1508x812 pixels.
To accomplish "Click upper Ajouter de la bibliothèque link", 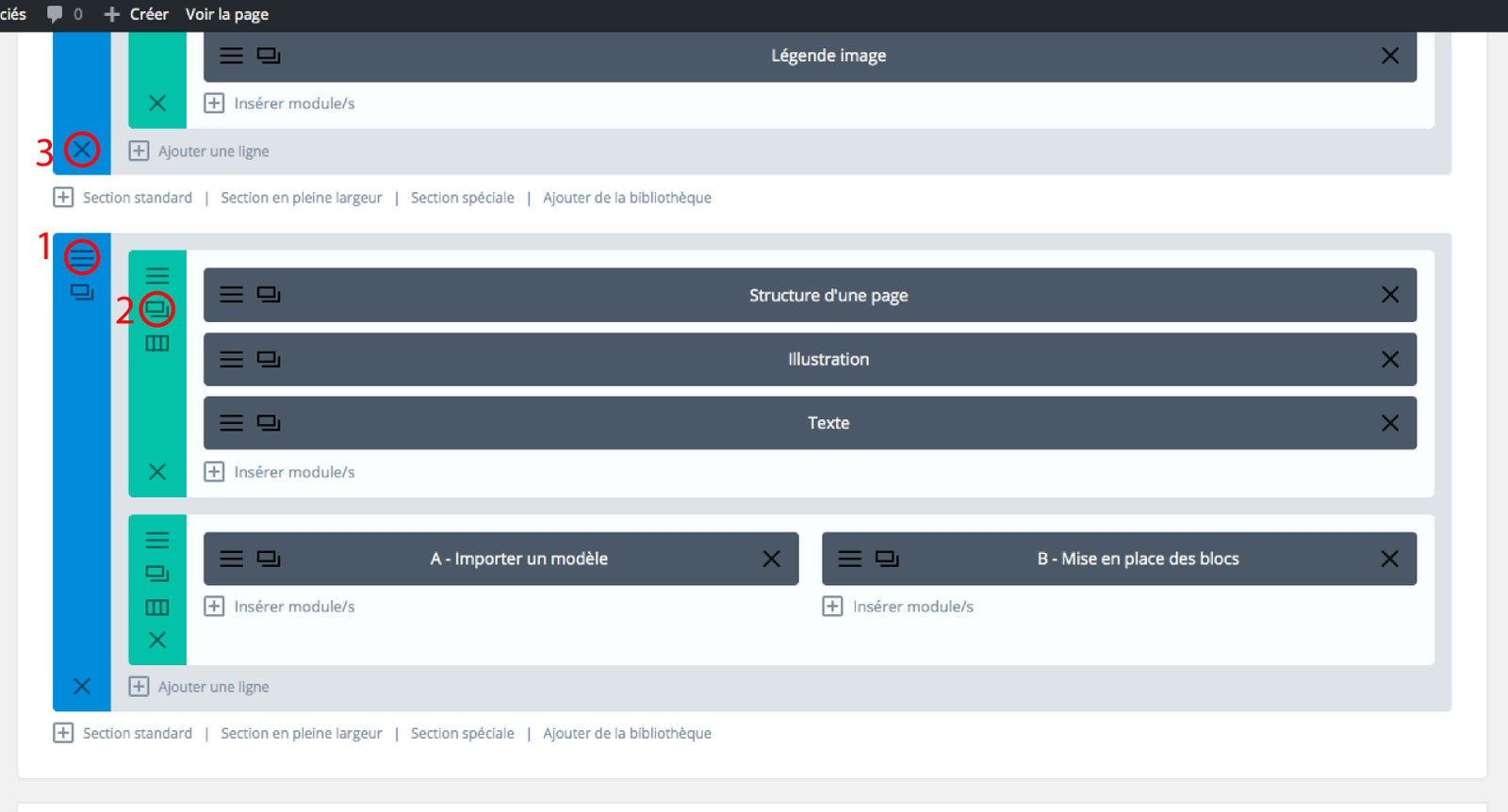I will click(627, 198).
